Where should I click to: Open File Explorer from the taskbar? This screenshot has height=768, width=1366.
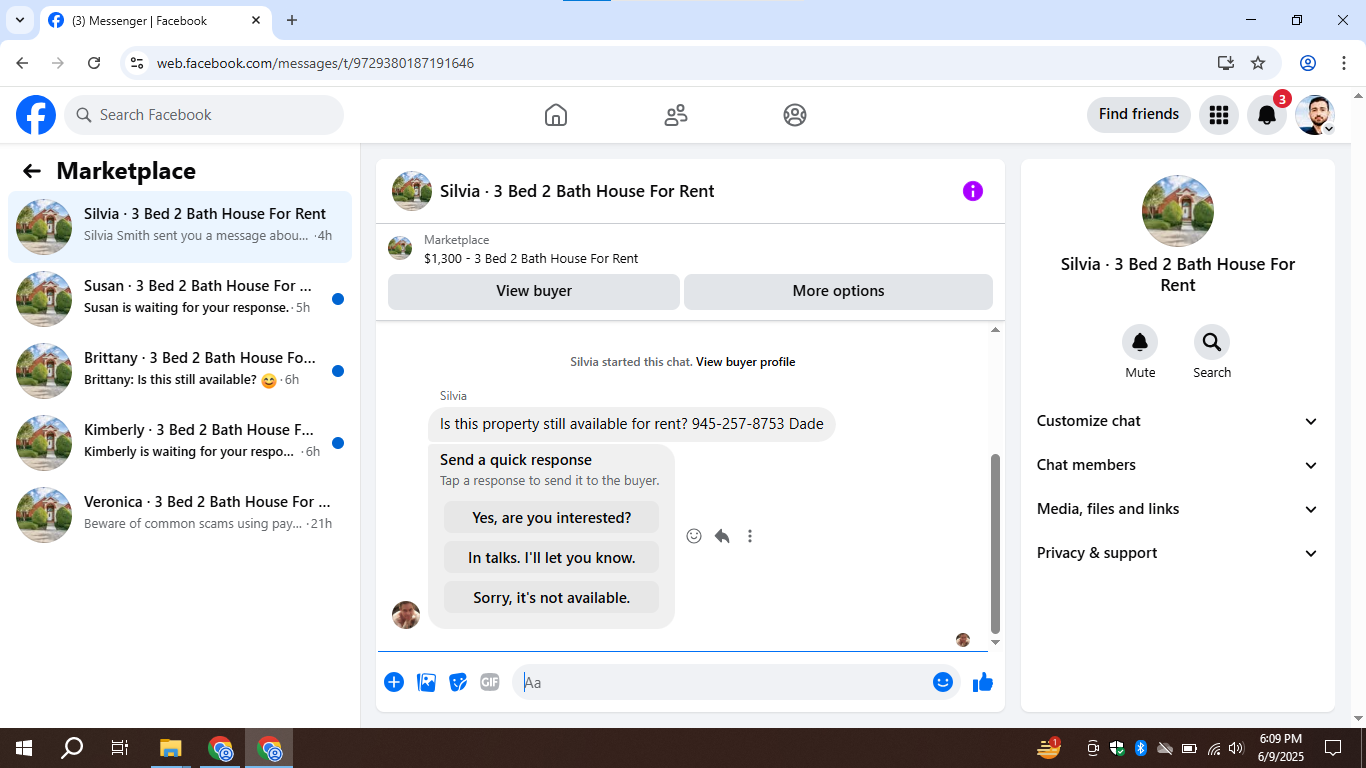pos(171,748)
